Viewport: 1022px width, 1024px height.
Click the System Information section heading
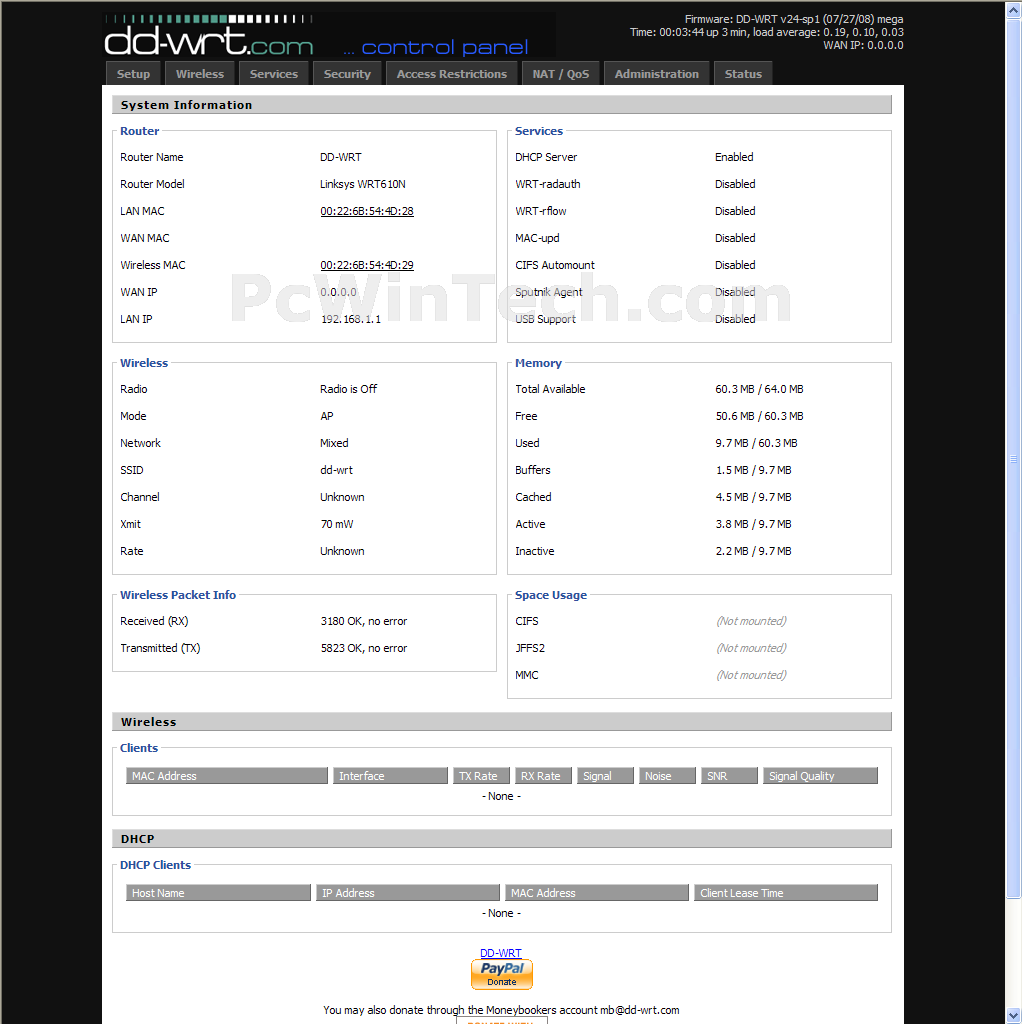click(x=186, y=105)
